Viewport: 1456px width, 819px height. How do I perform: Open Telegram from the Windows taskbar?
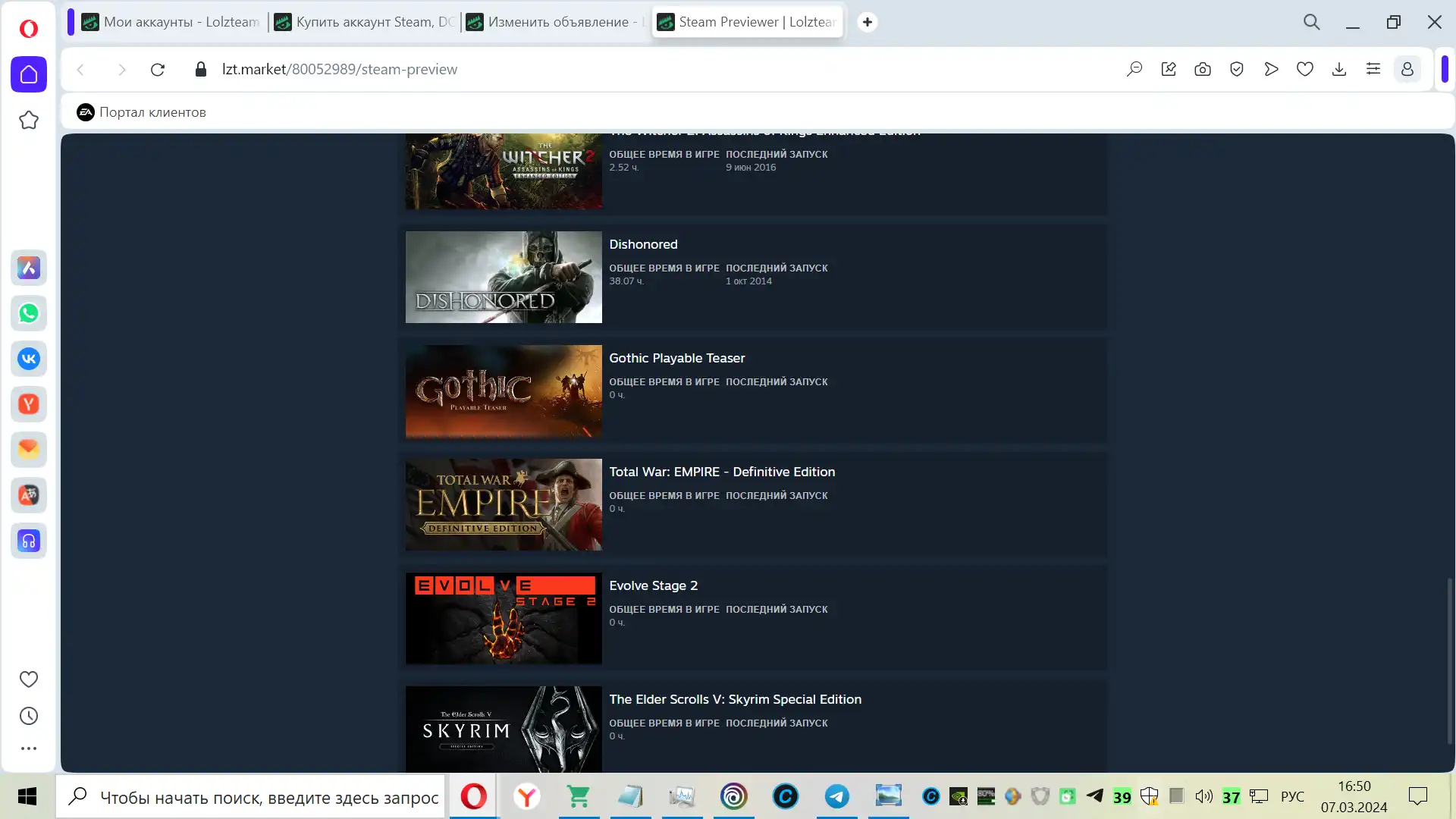[837, 796]
